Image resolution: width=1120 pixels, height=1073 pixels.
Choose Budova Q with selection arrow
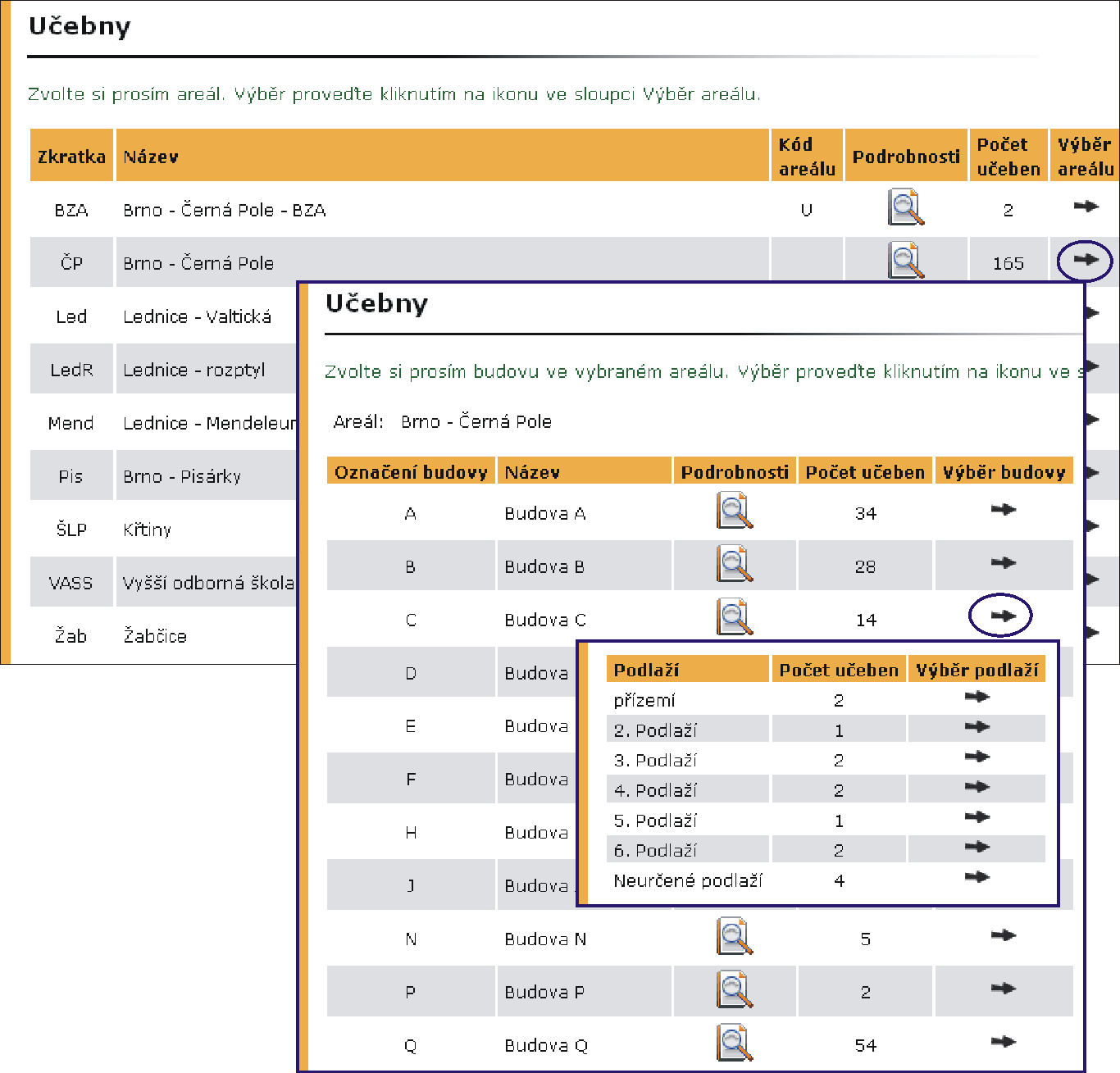point(1004,1042)
